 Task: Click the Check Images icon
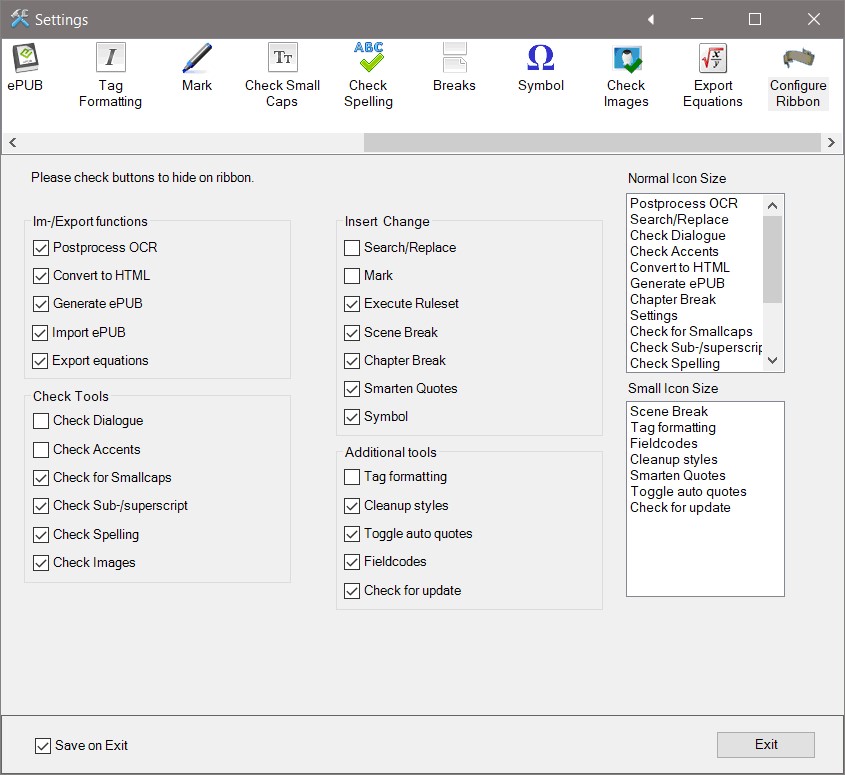pos(626,59)
